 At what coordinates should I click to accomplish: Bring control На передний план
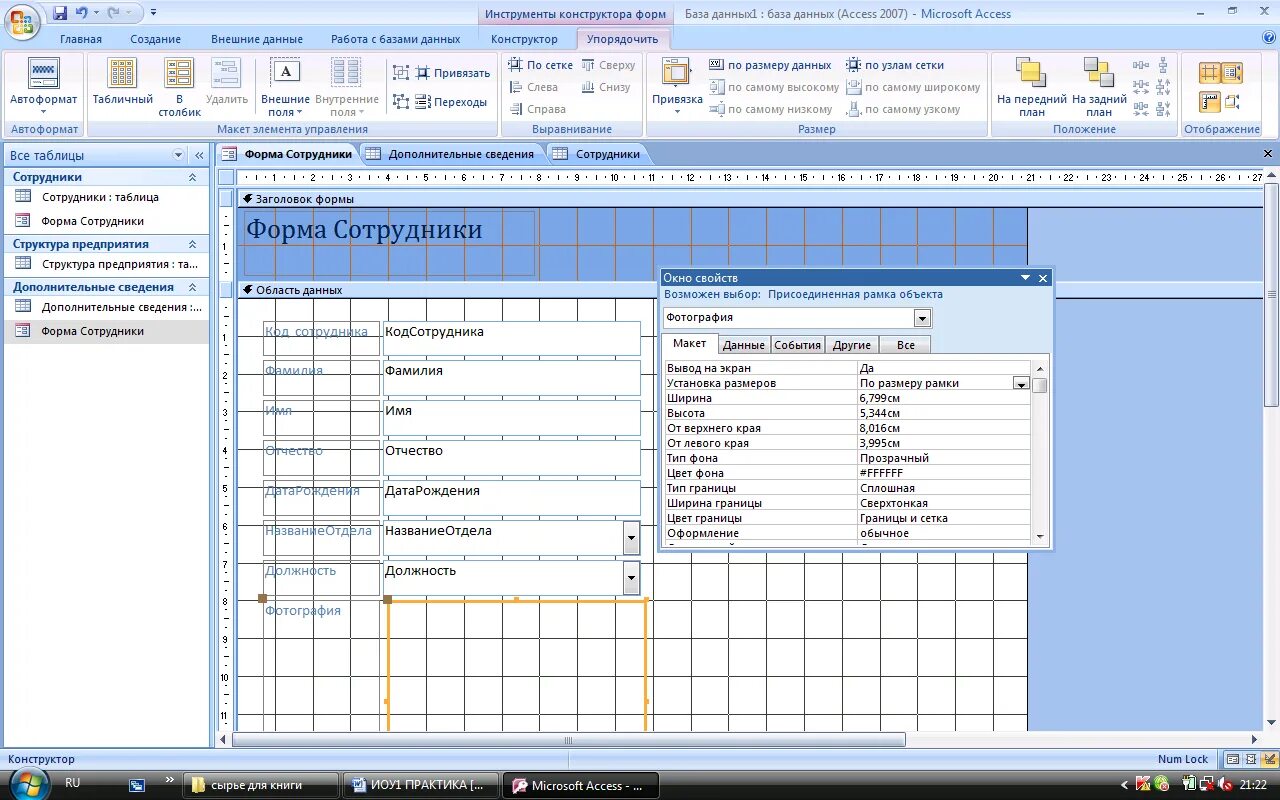coord(1032,86)
